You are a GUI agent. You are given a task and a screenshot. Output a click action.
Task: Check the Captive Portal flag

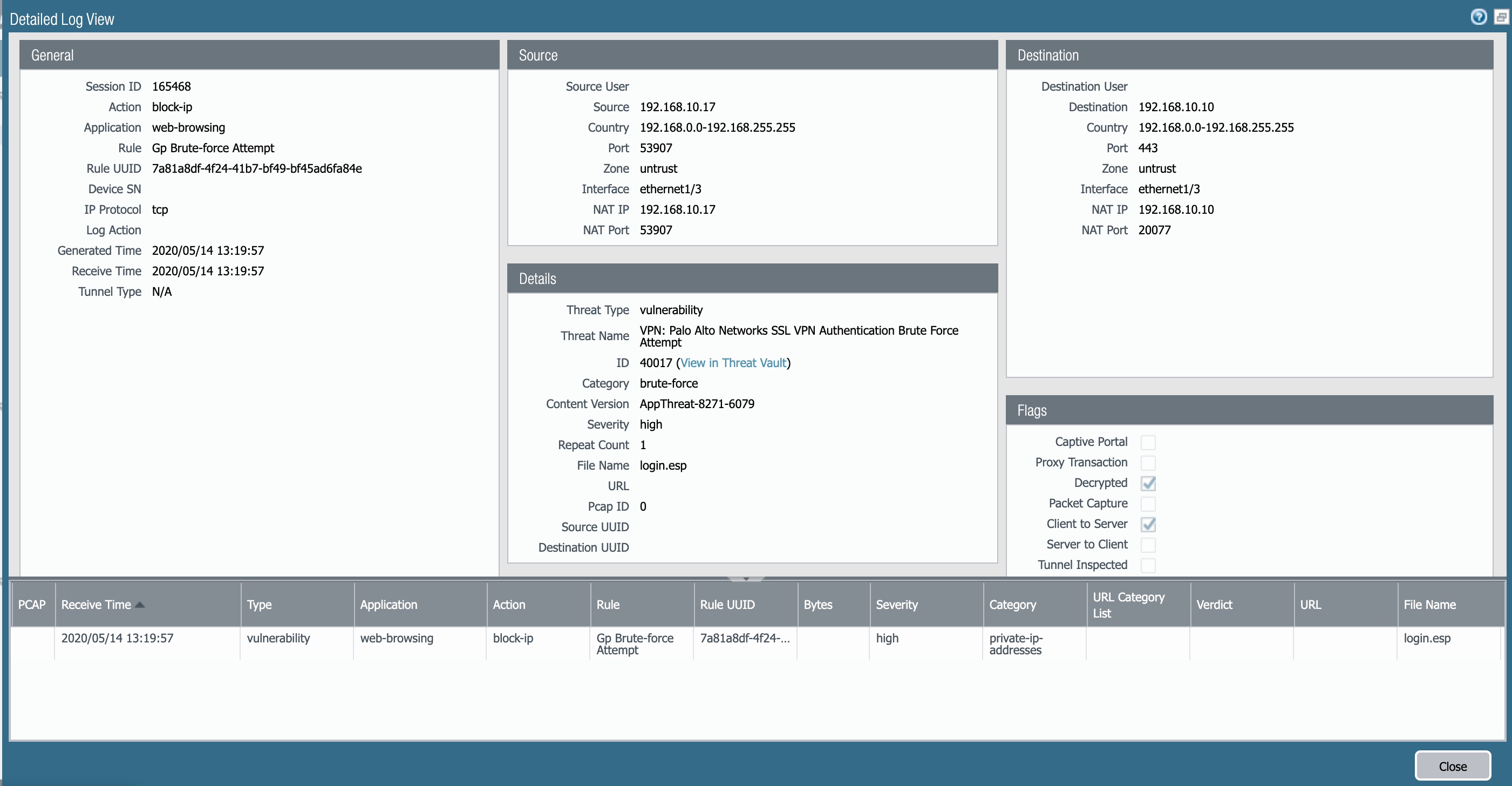point(1148,442)
